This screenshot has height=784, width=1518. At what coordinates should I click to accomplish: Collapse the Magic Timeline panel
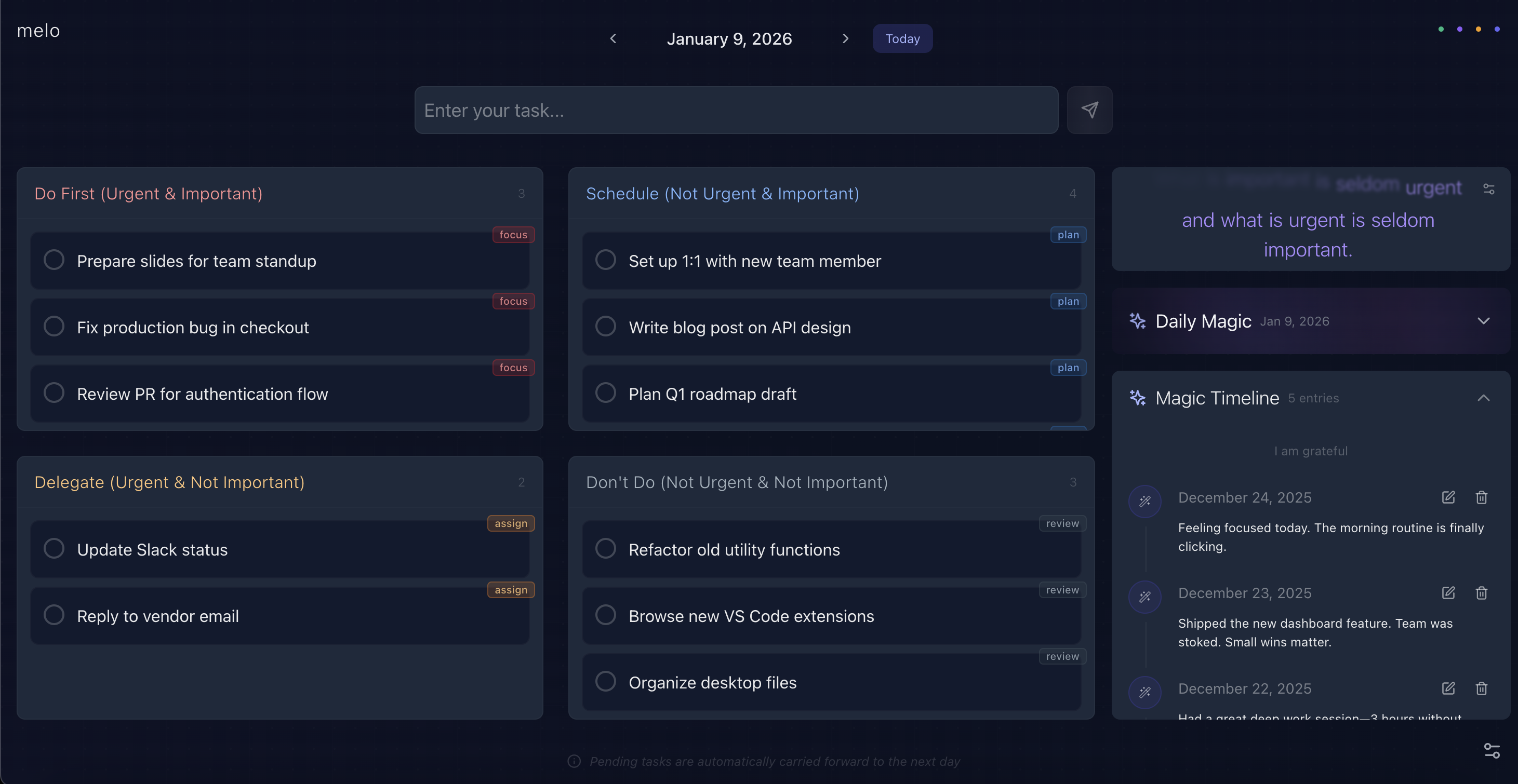coord(1484,398)
